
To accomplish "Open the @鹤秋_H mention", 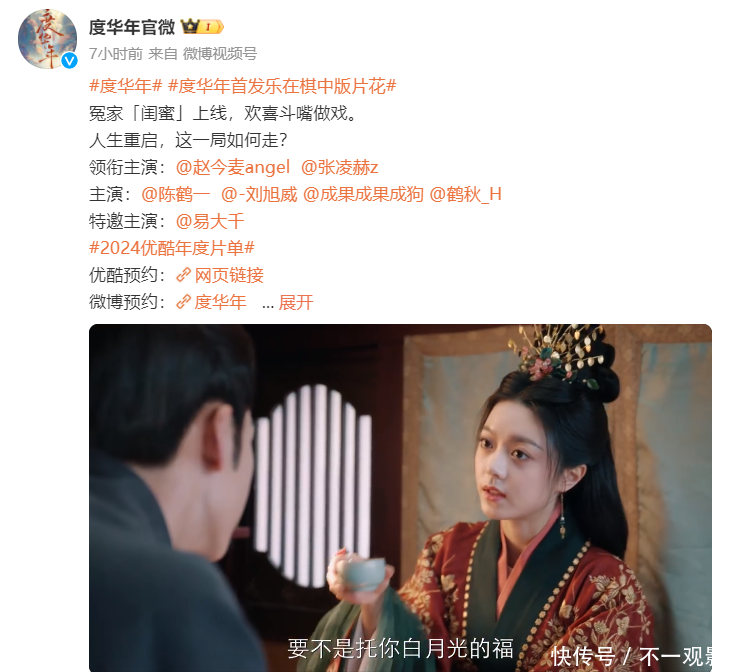I will coord(465,194).
